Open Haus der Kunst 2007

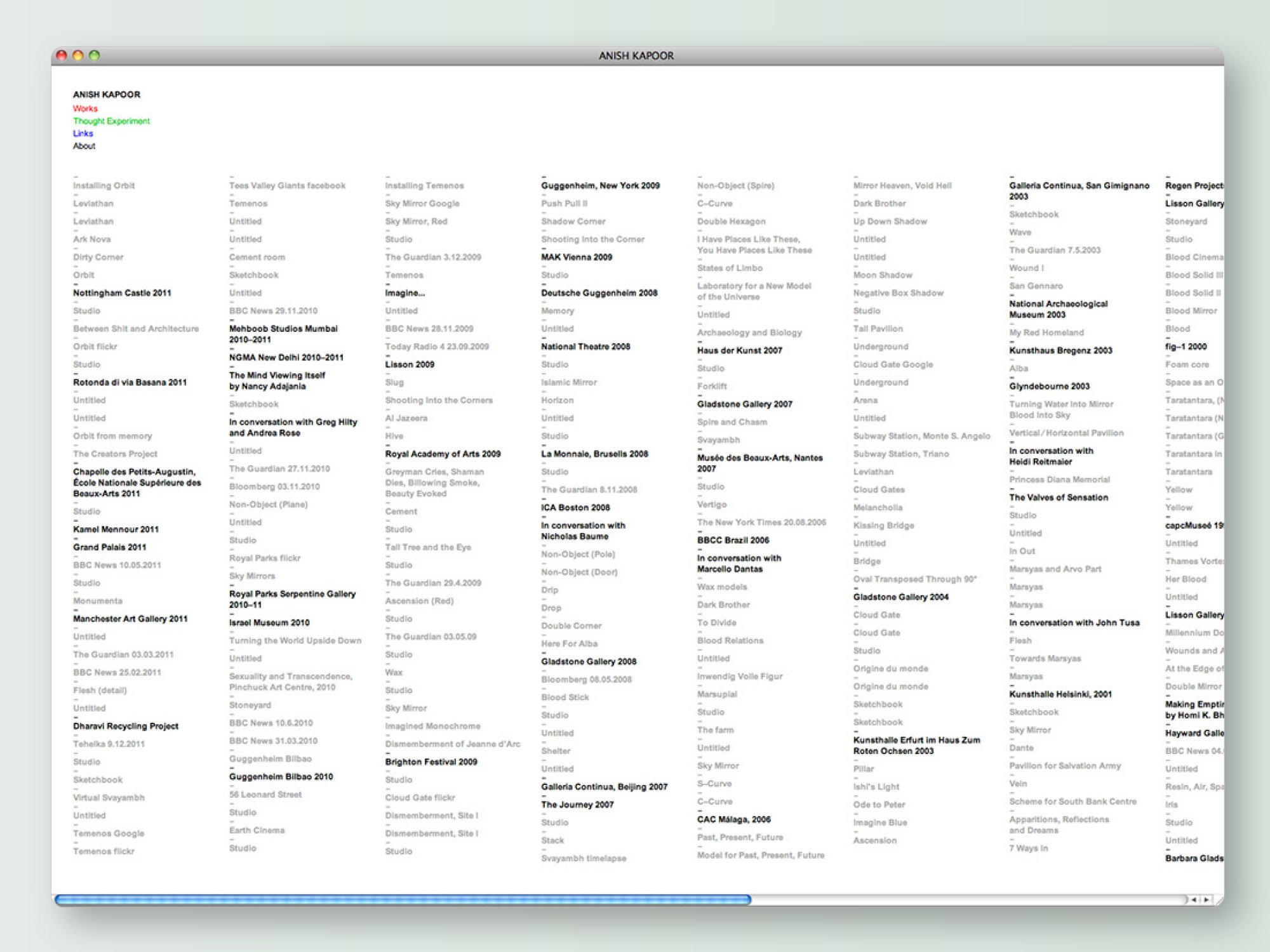coord(740,350)
